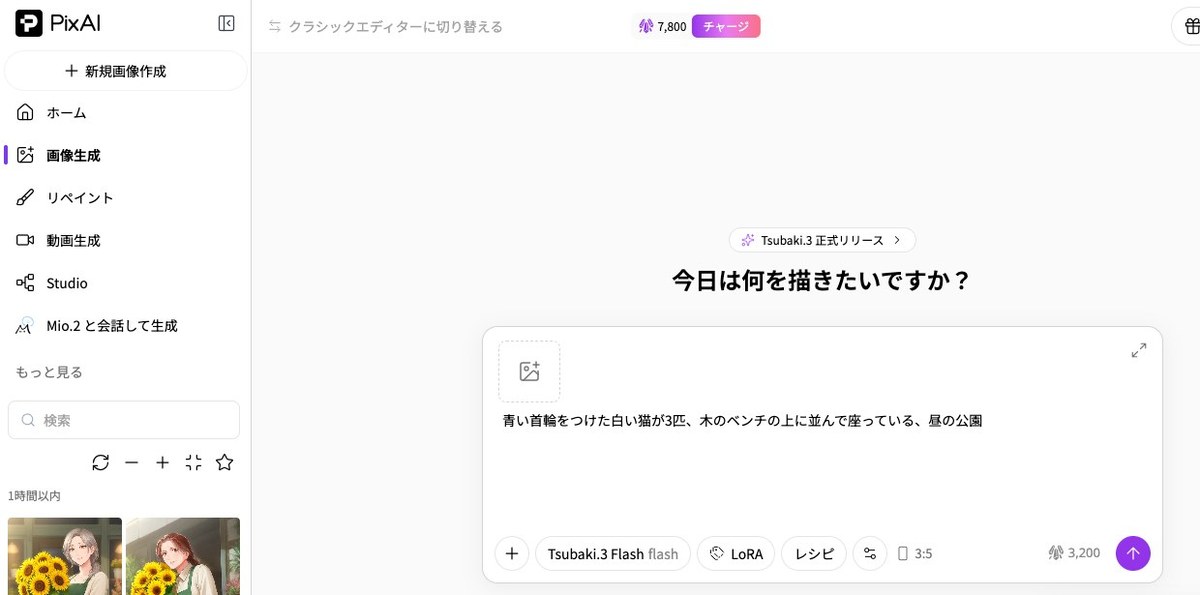
Task: Click クラシックエディターに切り替える link
Action: coord(385,26)
